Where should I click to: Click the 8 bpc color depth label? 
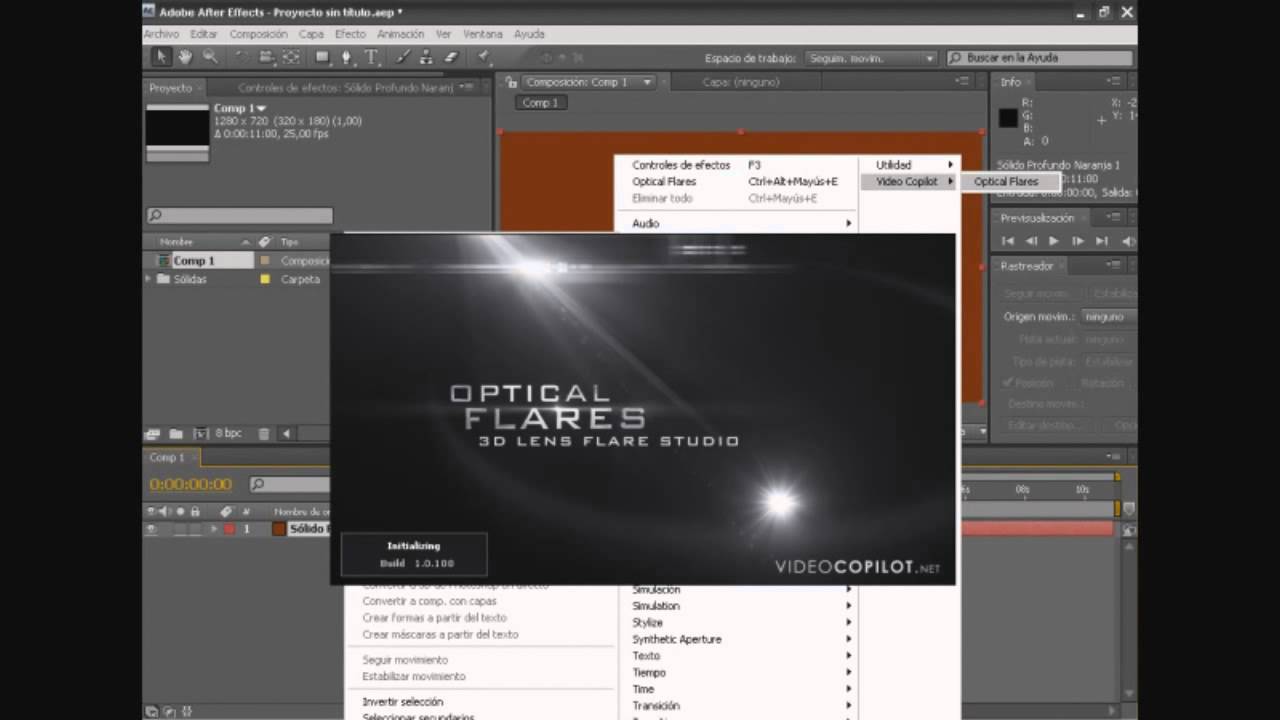click(228, 434)
